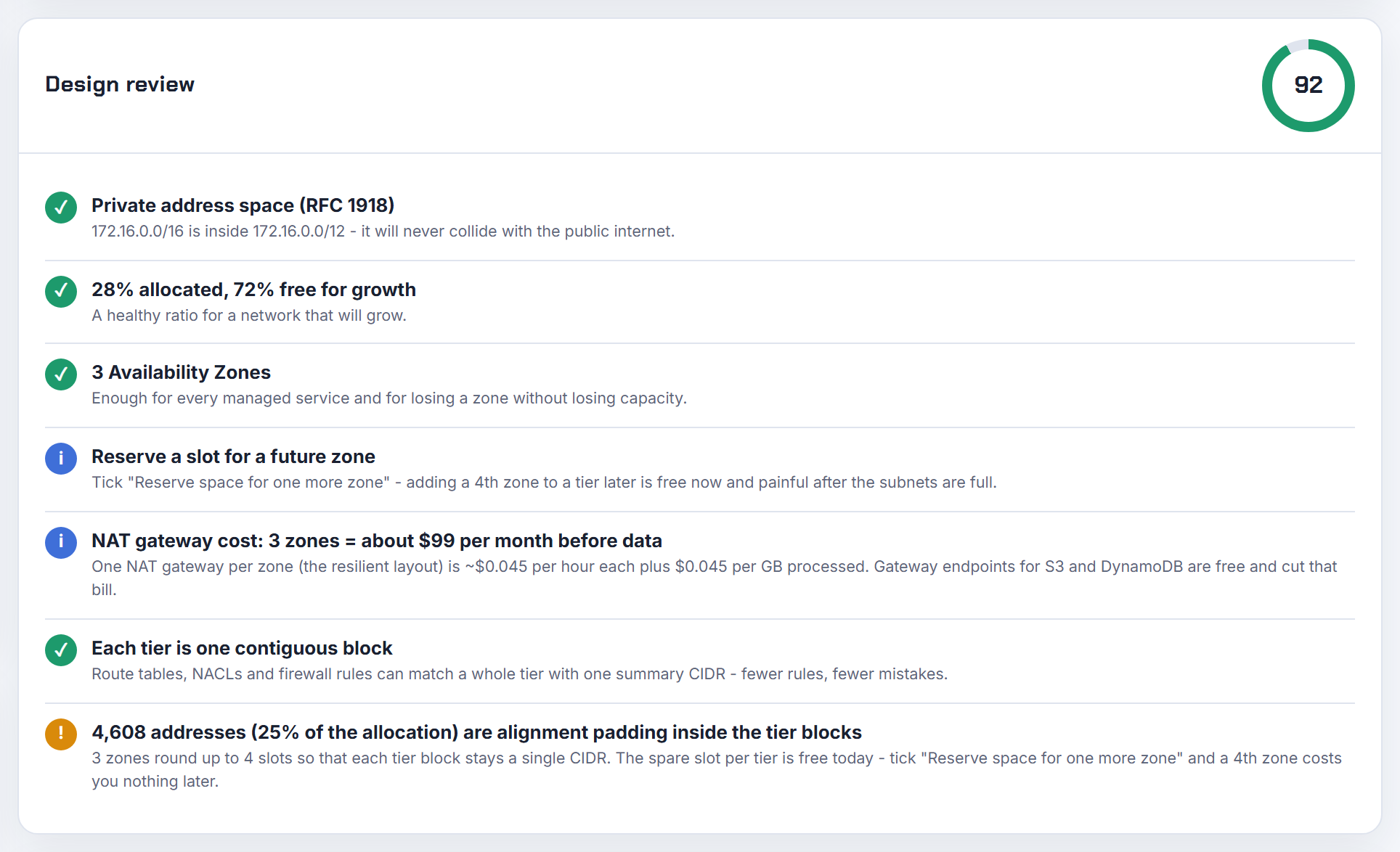
Task: Click the green check icon beside 28% allocated
Action: click(61, 292)
